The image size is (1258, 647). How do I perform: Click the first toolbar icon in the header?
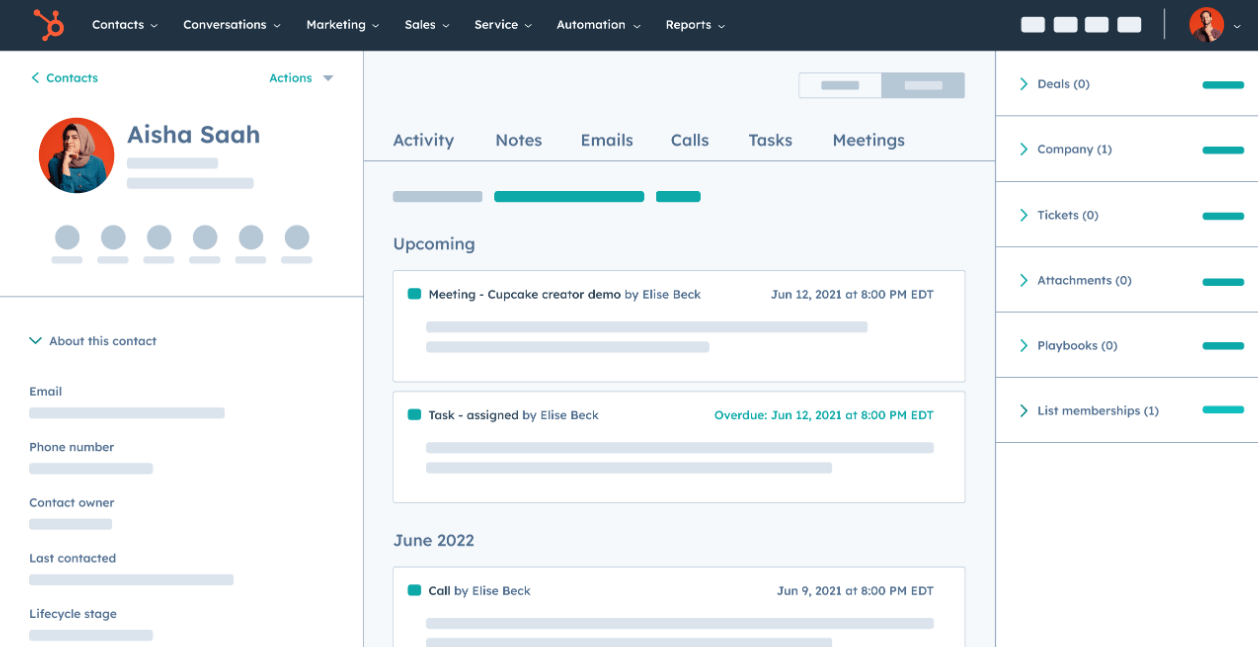point(1032,24)
